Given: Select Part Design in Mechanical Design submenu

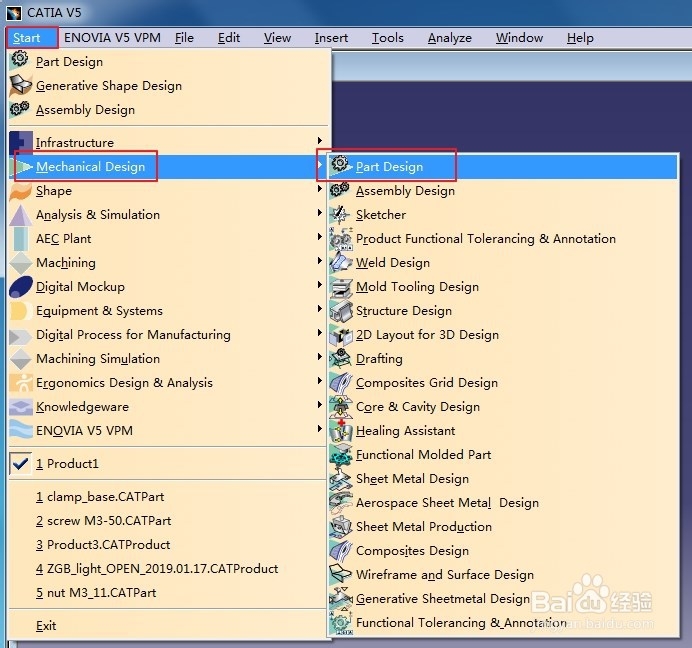Looking at the screenshot, I should [502, 166].
